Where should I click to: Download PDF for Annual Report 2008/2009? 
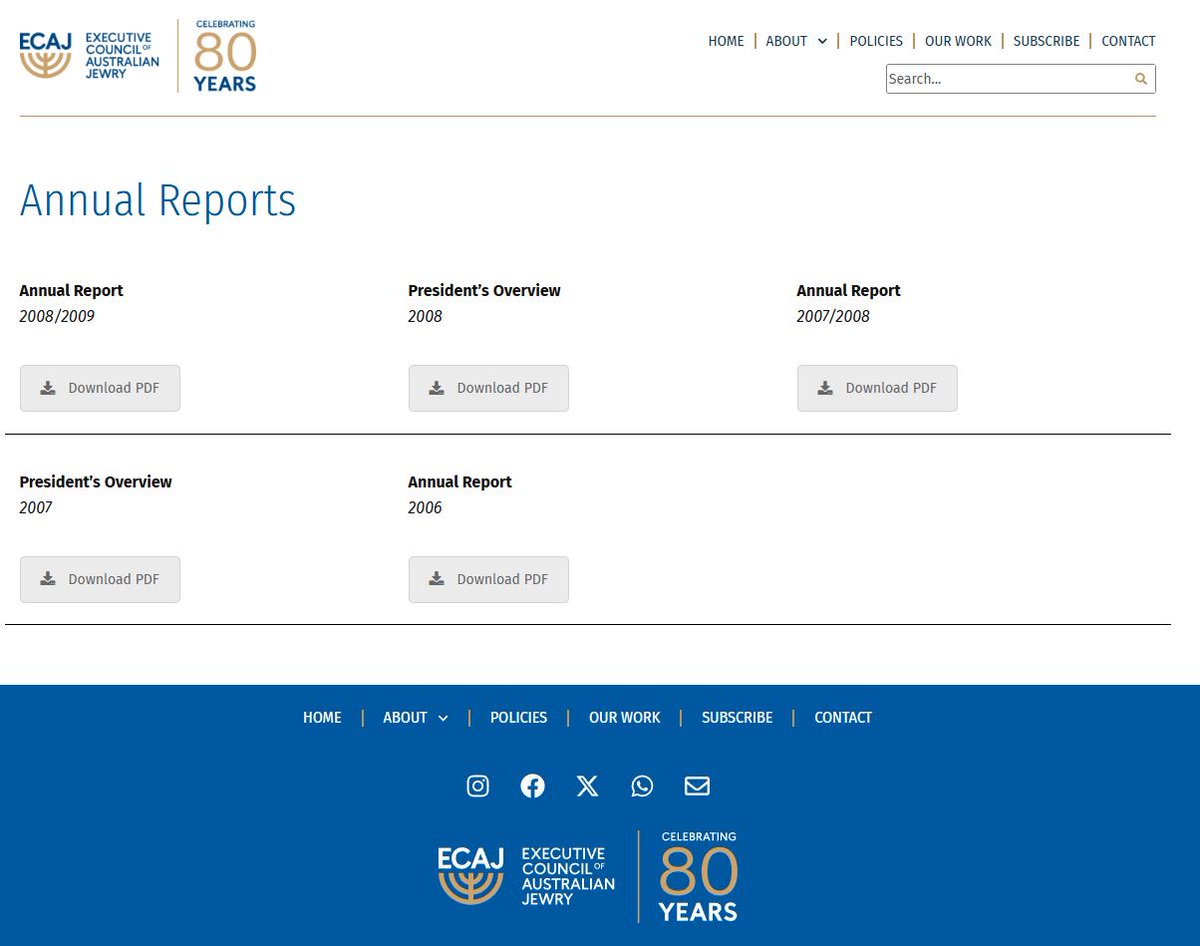(x=100, y=388)
